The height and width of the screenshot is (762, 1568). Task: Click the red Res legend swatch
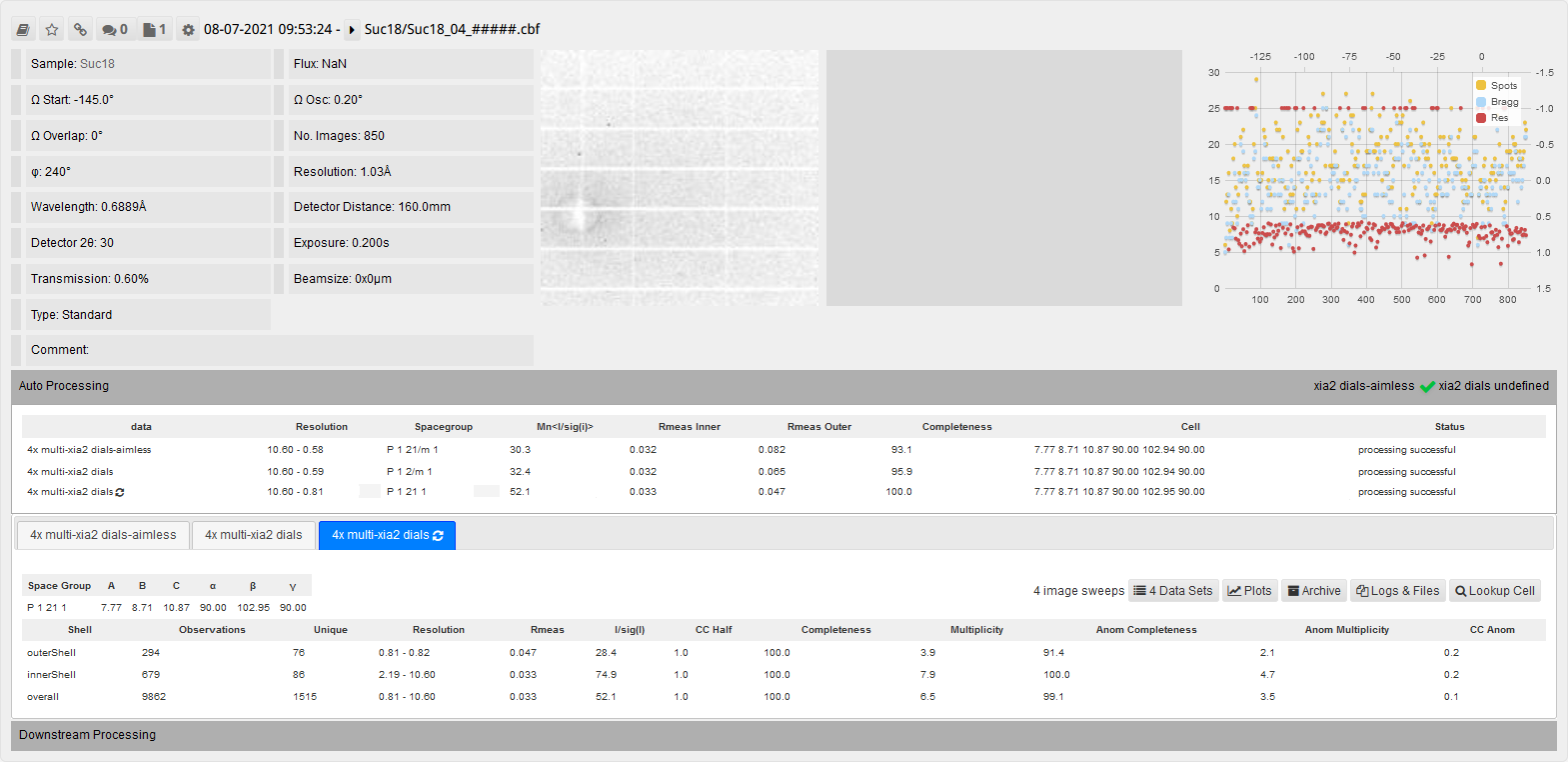[1481, 118]
